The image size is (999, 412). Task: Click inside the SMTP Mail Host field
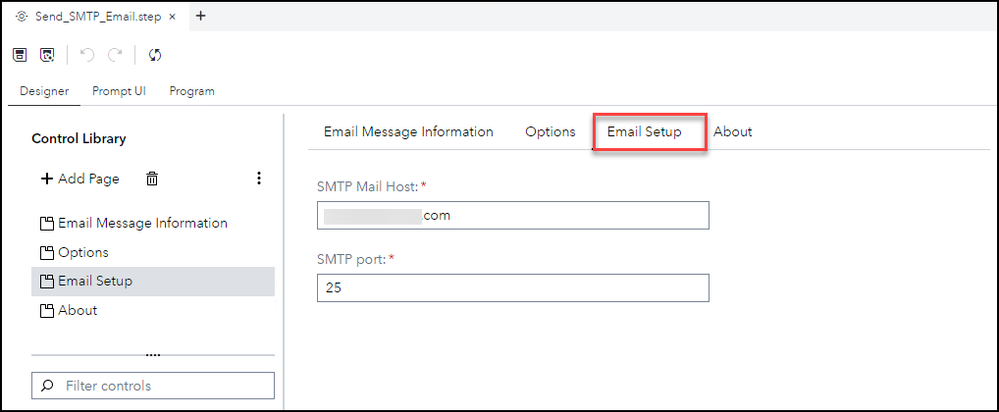click(x=512, y=215)
